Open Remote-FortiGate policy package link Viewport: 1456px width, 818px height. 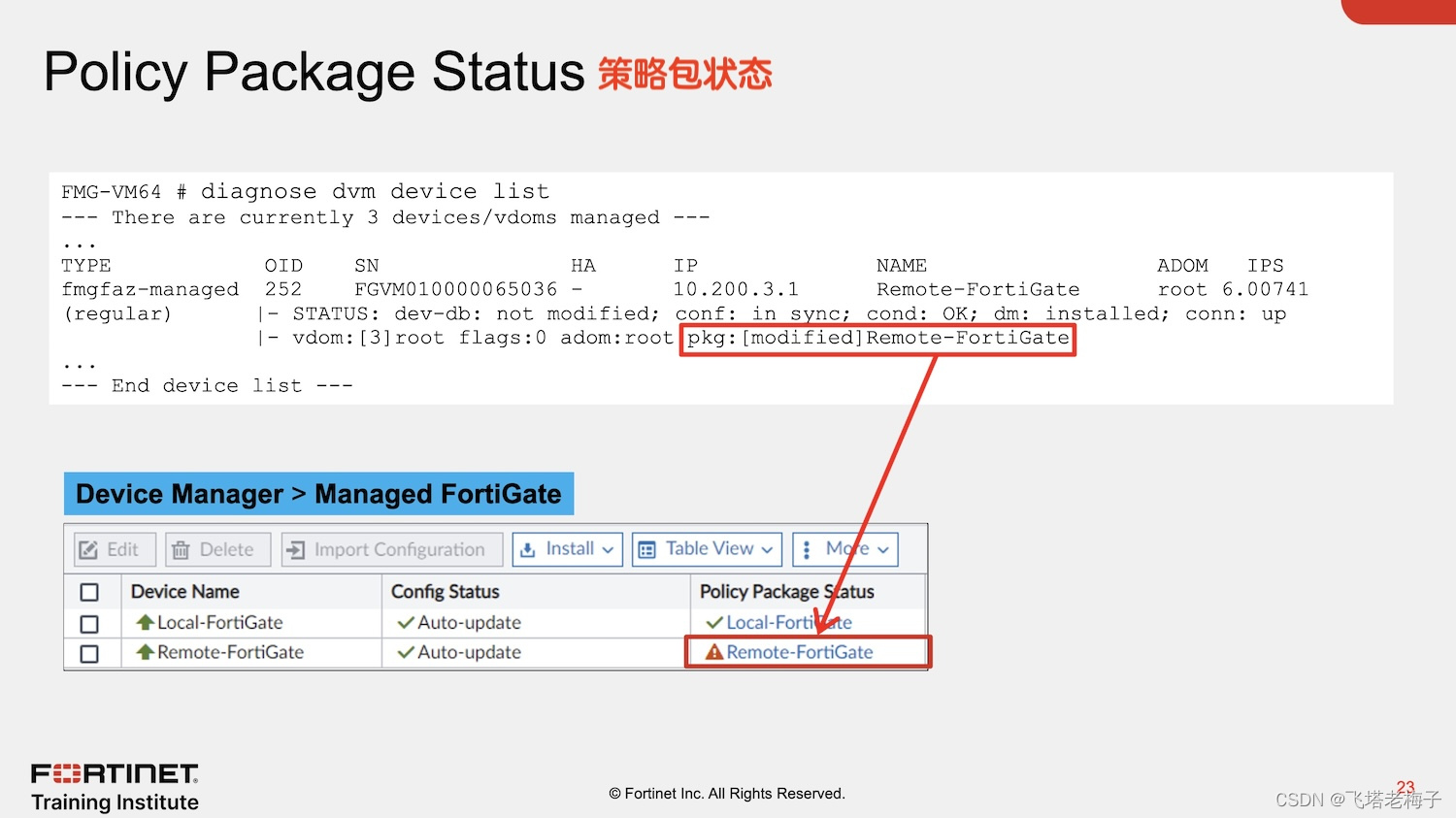800,652
